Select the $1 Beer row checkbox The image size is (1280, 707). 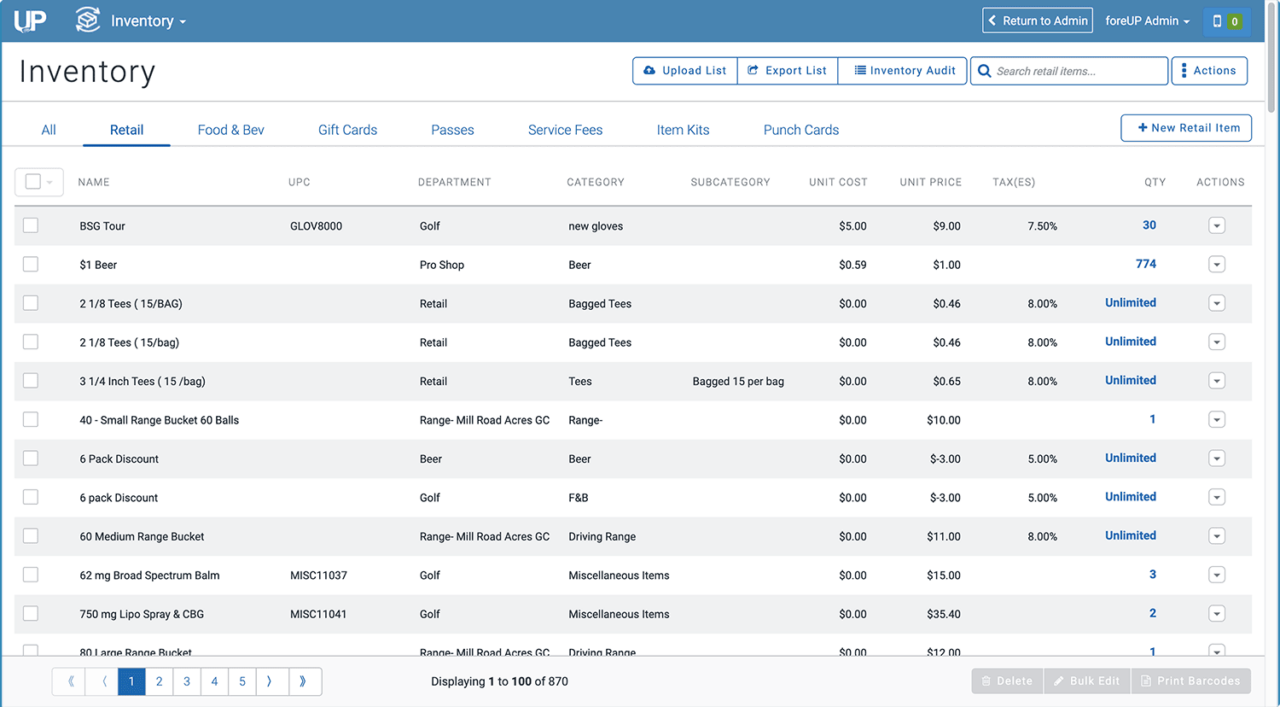point(31,265)
